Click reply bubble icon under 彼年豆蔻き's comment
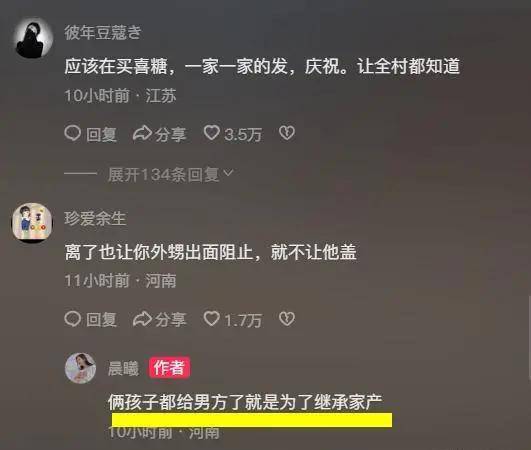 [72, 133]
